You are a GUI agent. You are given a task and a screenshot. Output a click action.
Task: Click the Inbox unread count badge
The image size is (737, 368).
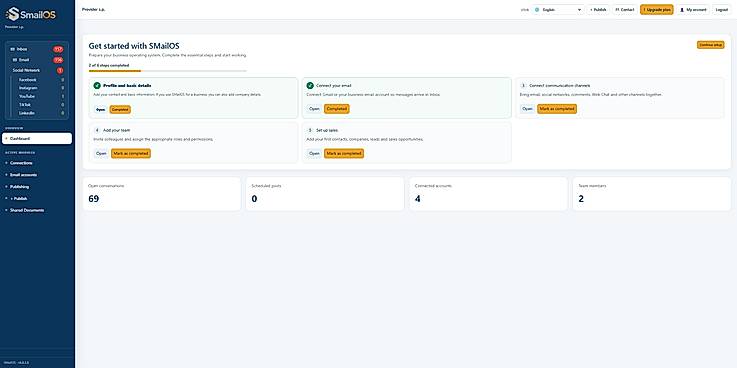58,49
